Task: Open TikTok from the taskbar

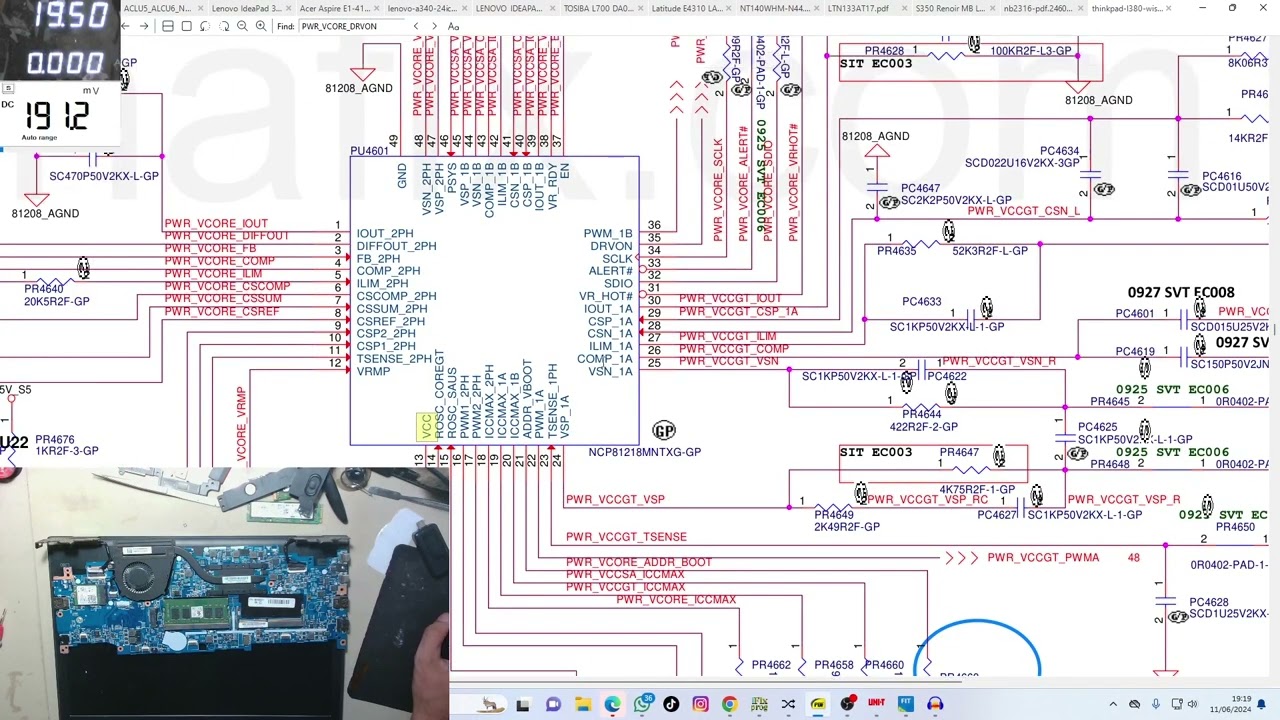Action: tap(671, 704)
